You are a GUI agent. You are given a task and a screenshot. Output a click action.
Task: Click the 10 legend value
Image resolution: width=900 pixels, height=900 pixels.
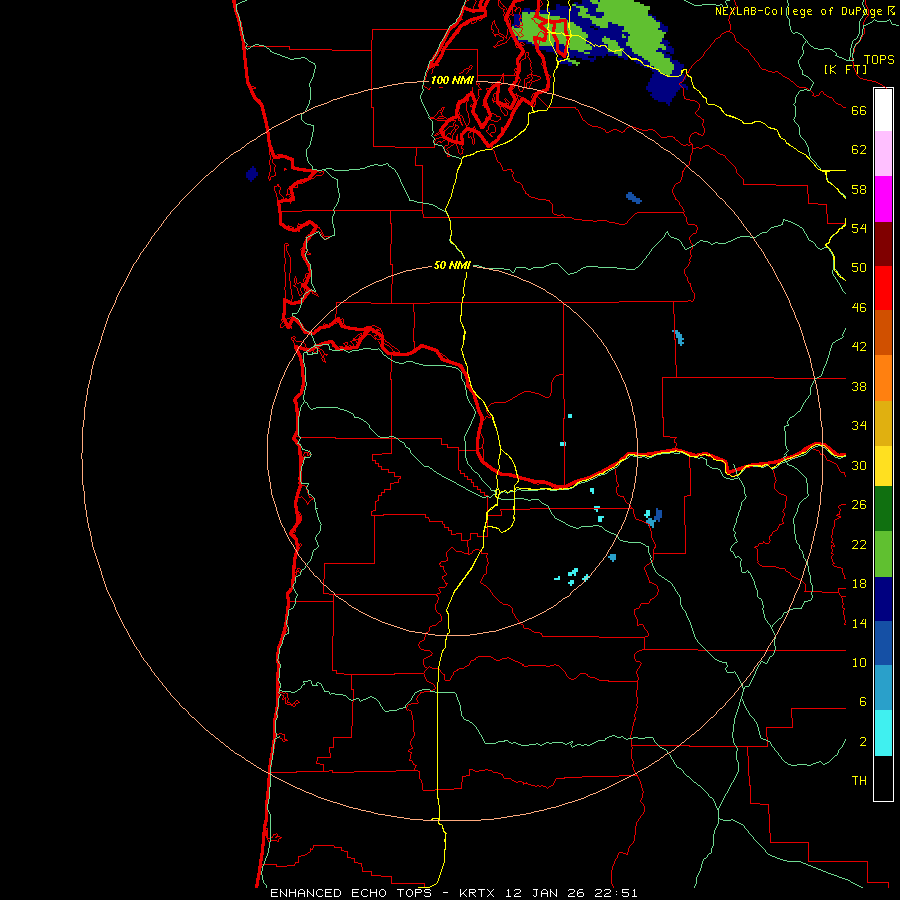click(859, 662)
